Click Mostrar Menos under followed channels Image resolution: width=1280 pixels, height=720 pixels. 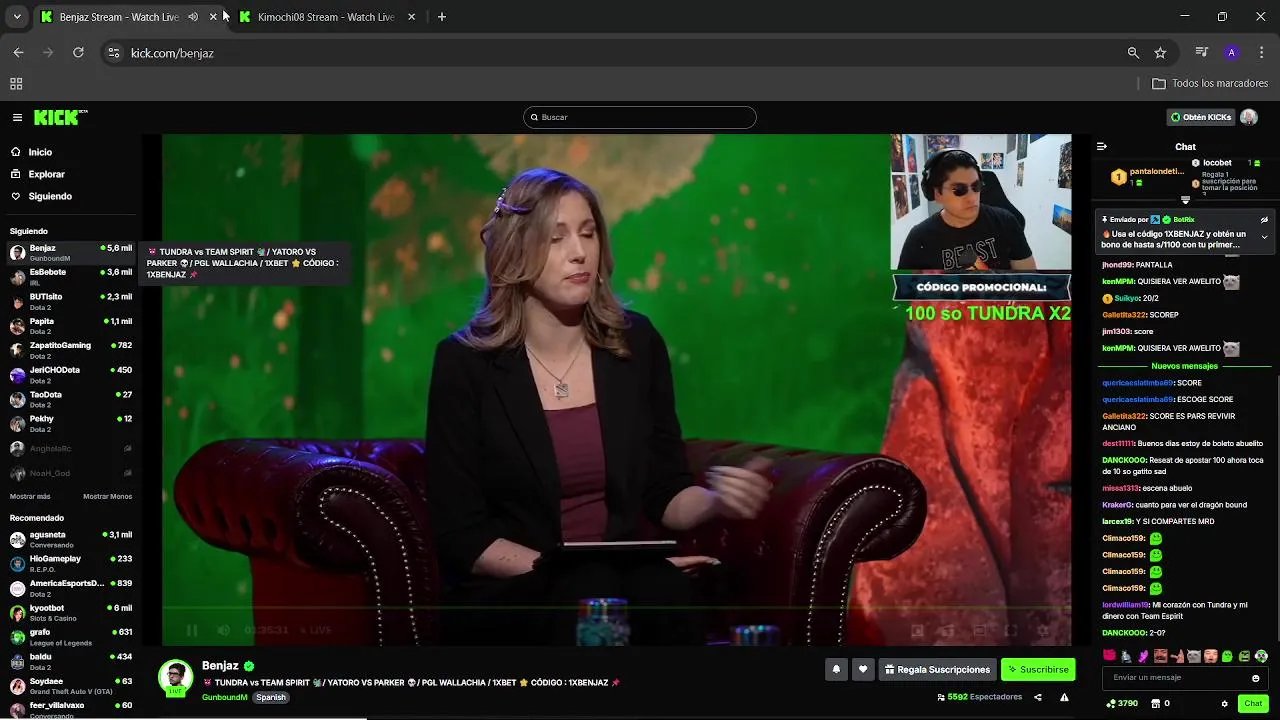click(x=107, y=496)
